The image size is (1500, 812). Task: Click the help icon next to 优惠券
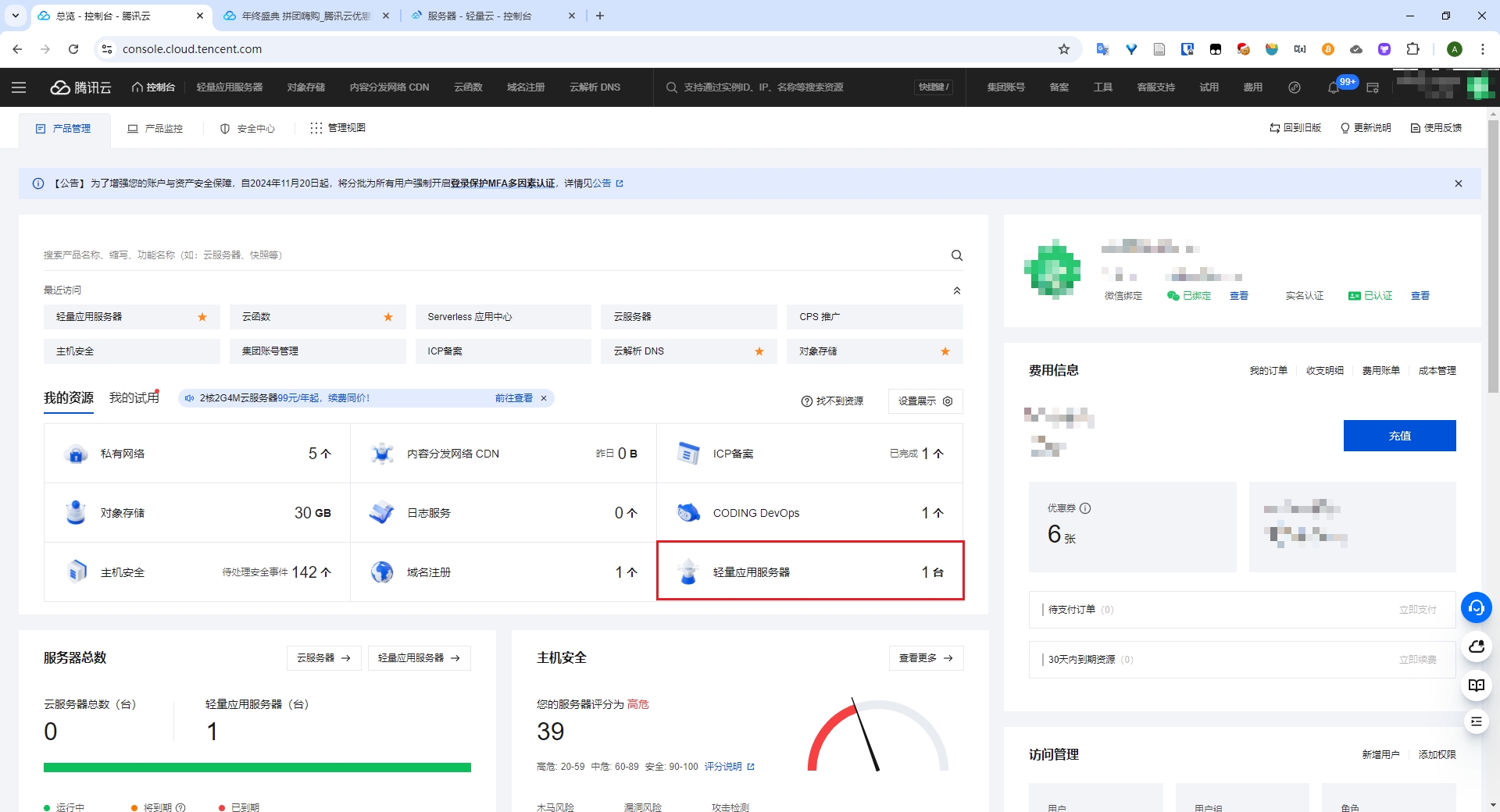(1085, 508)
